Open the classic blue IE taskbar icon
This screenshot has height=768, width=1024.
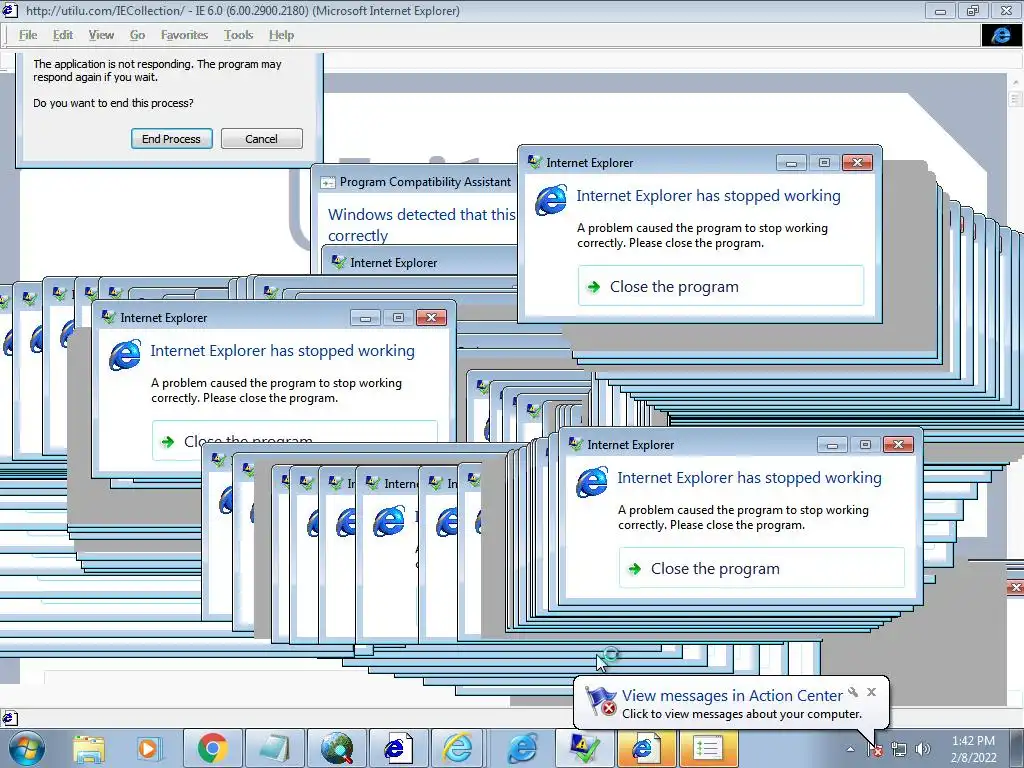click(522, 748)
